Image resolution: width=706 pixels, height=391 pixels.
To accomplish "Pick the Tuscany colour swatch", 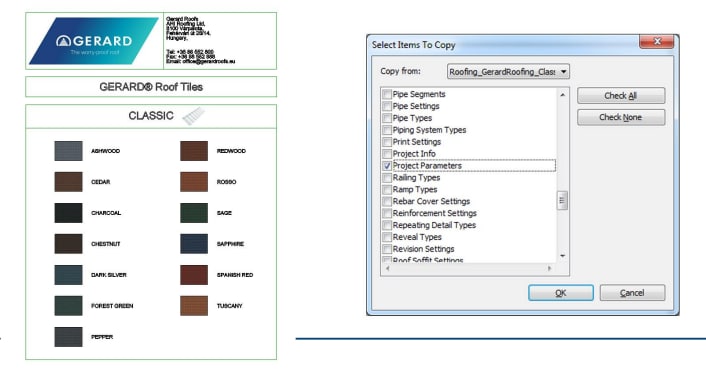I will point(194,306).
